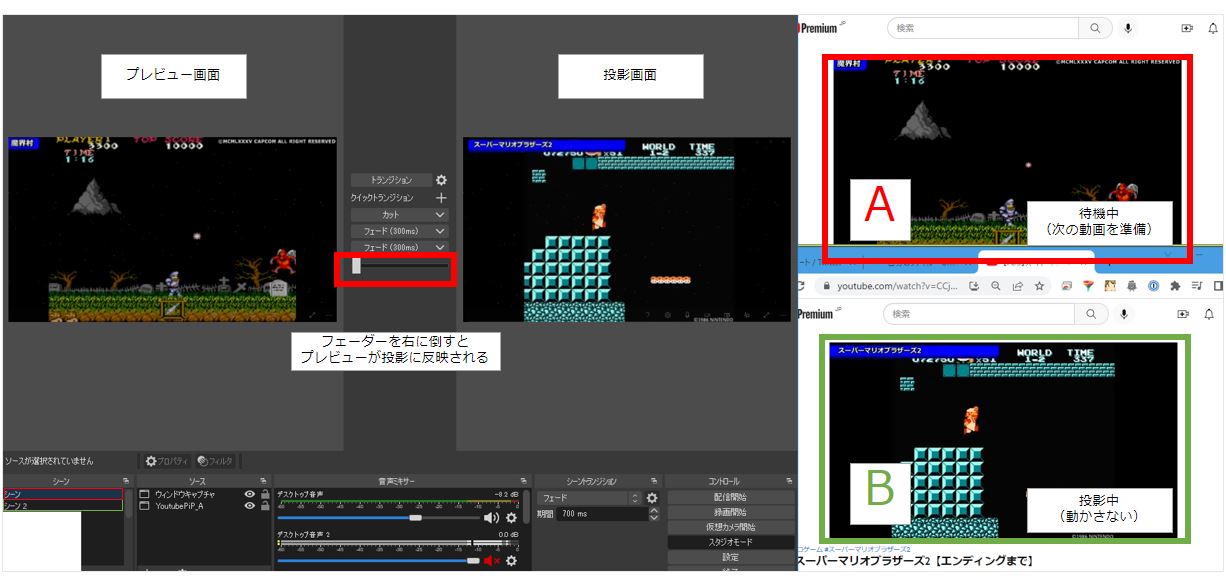
Task: Click voice search microphone in lower YouTube window
Action: [x=1124, y=314]
